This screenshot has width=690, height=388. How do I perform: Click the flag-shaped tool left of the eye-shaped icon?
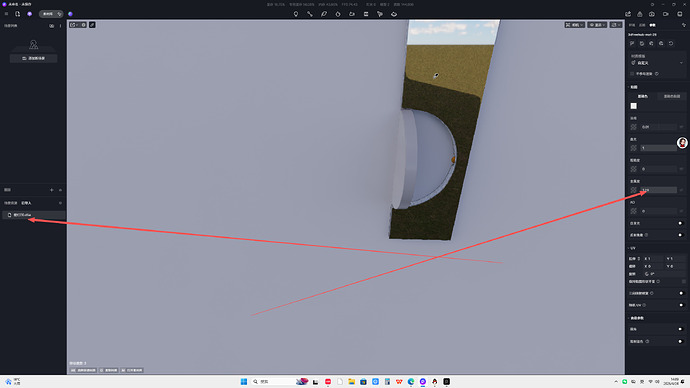point(380,14)
